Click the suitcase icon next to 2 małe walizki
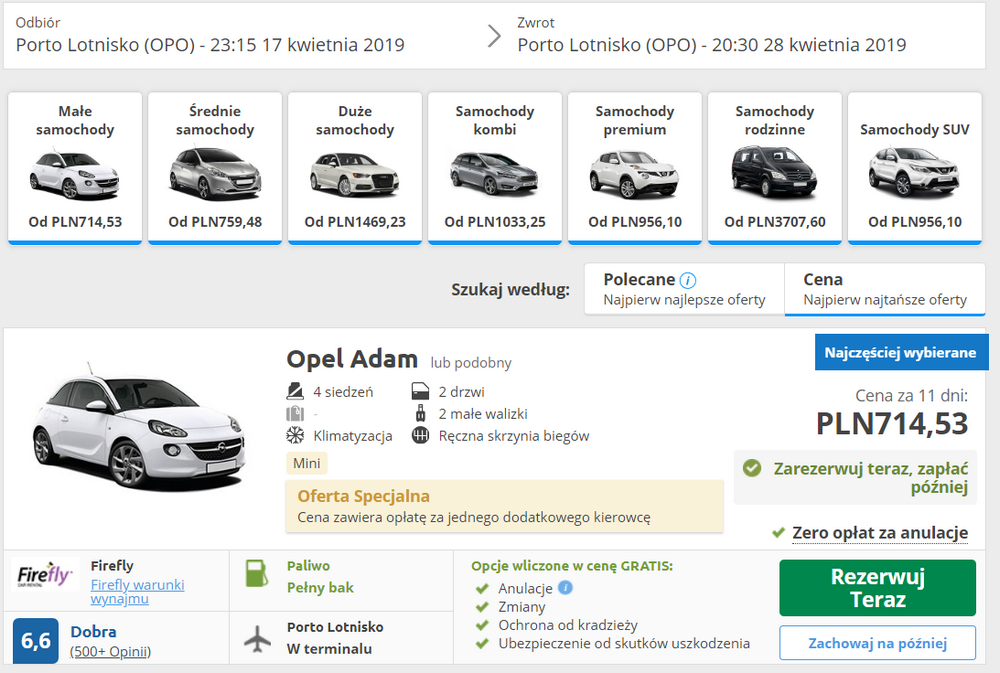 pos(420,413)
